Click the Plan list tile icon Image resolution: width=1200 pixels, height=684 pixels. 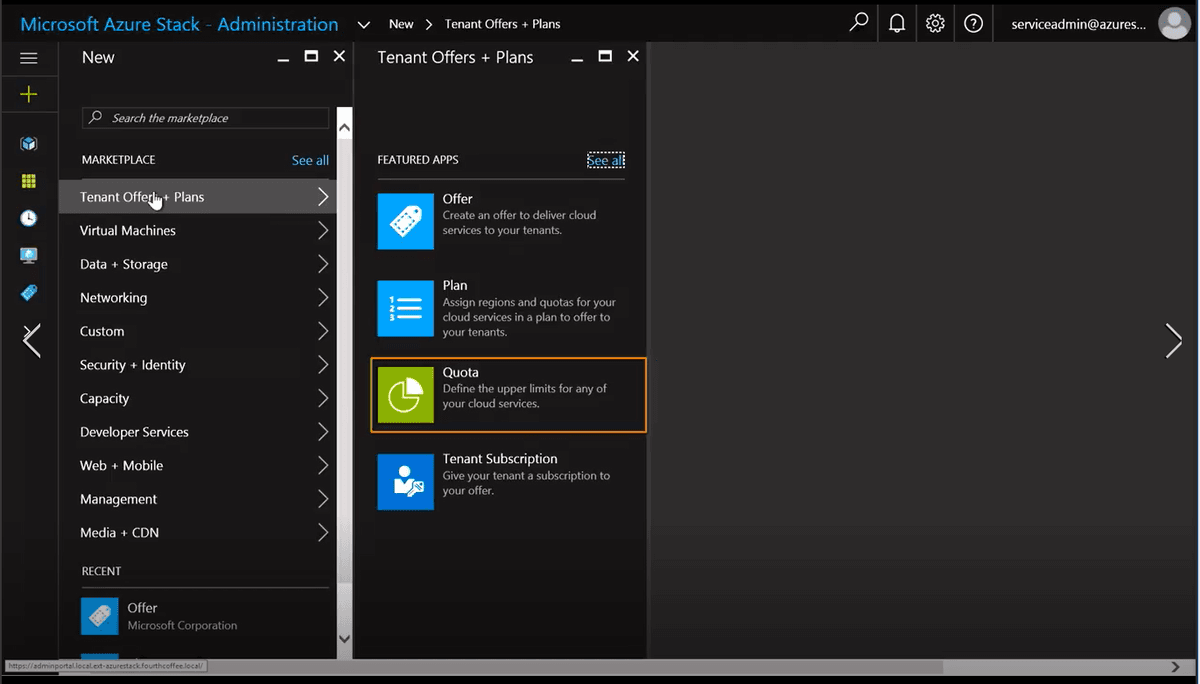coord(406,308)
